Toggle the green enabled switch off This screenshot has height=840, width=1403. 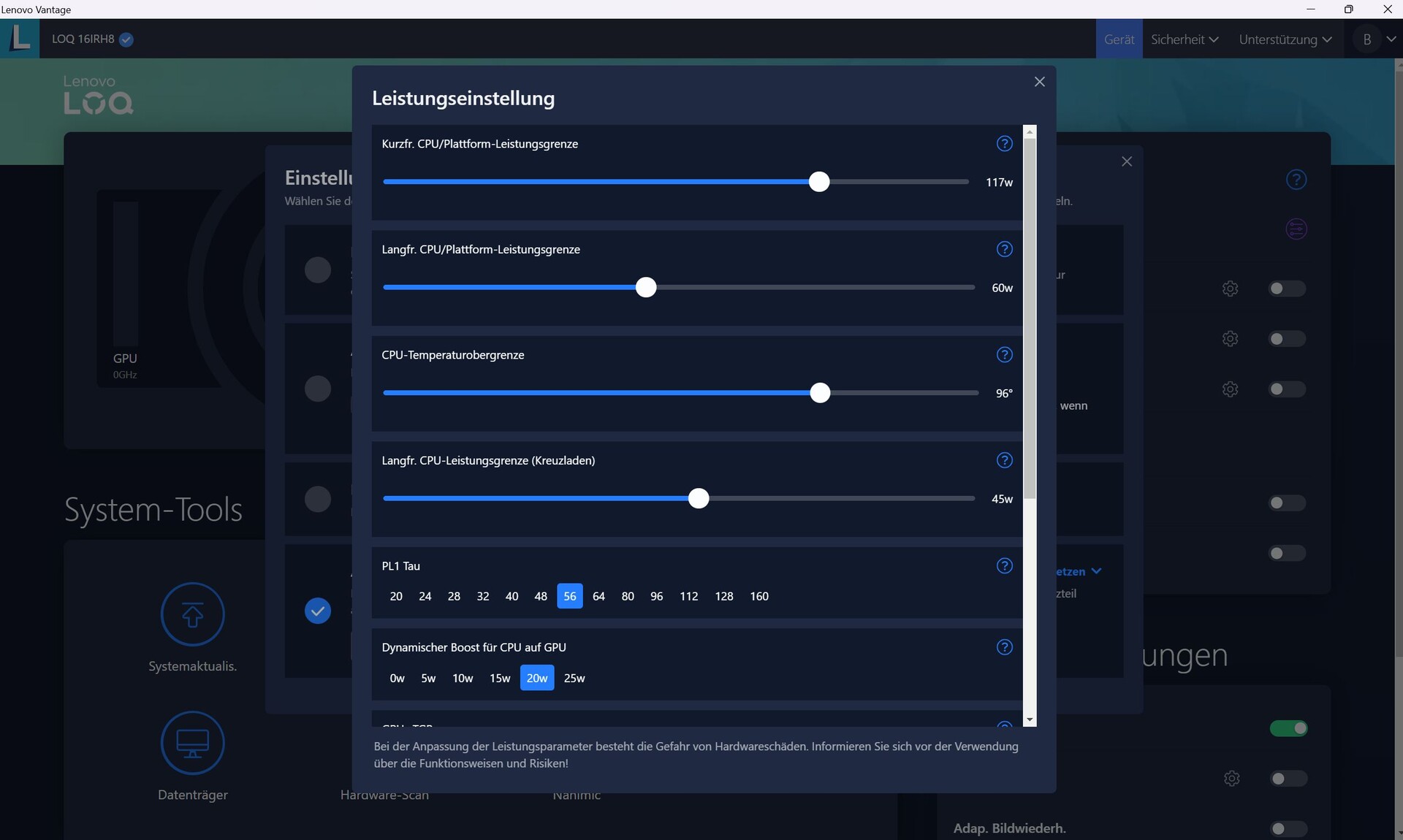tap(1288, 728)
